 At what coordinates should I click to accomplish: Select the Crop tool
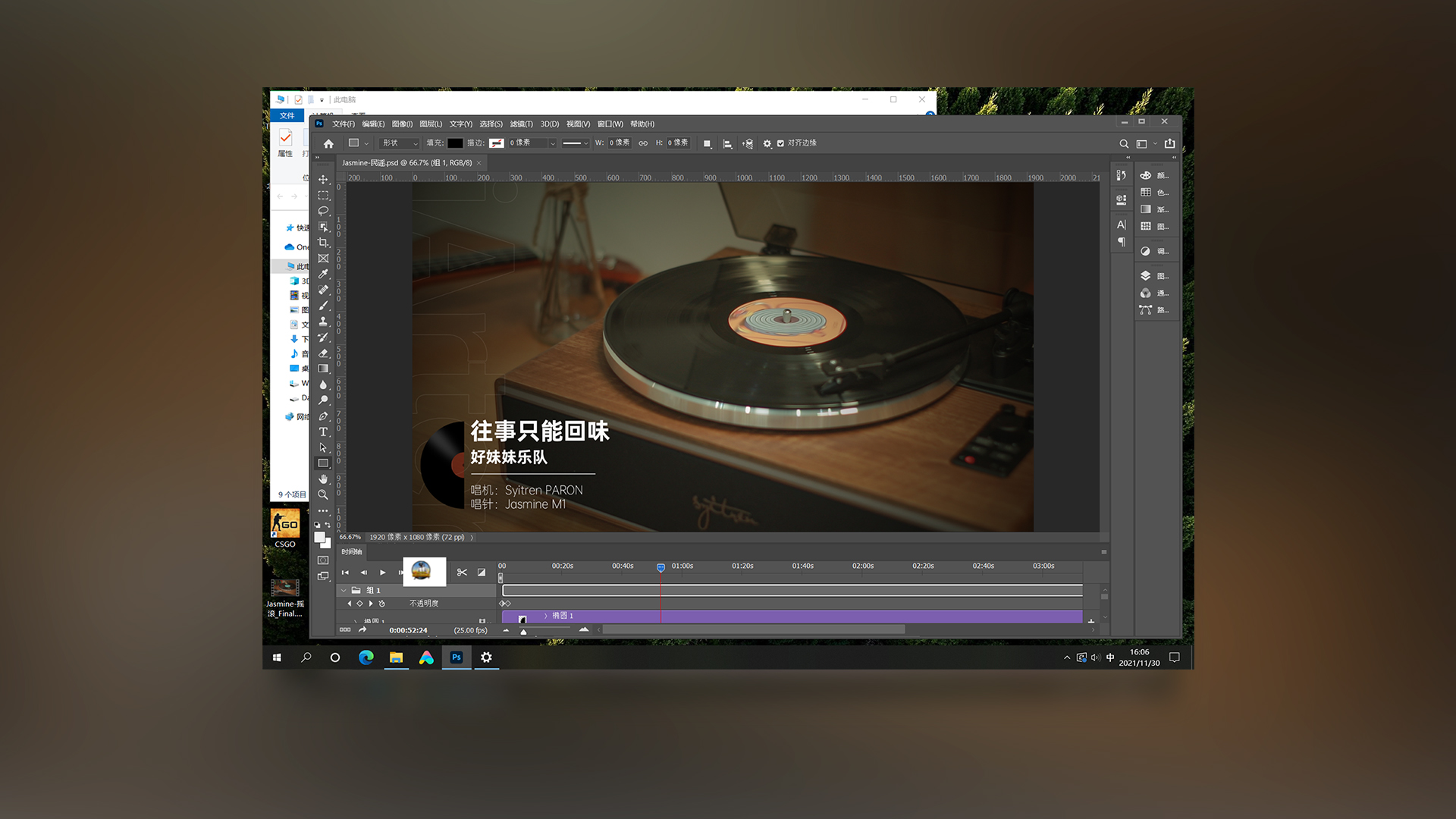tap(323, 243)
